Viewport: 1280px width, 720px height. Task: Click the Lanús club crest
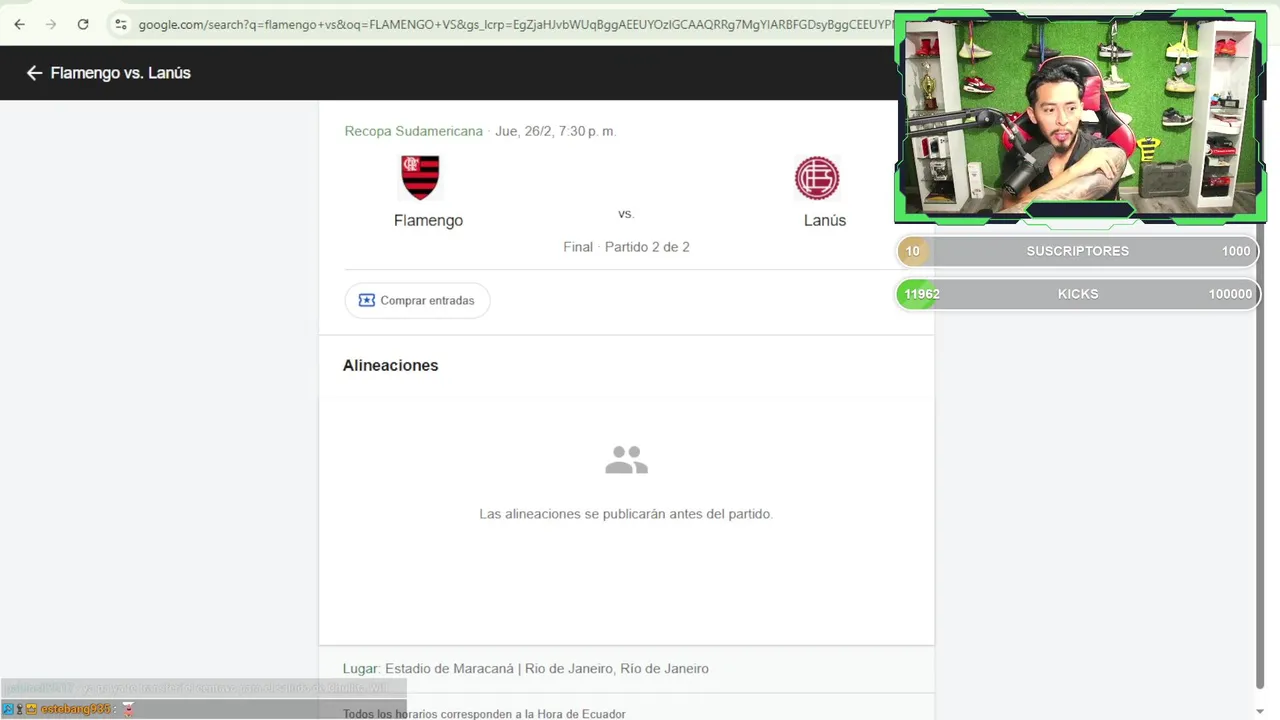tap(817, 178)
